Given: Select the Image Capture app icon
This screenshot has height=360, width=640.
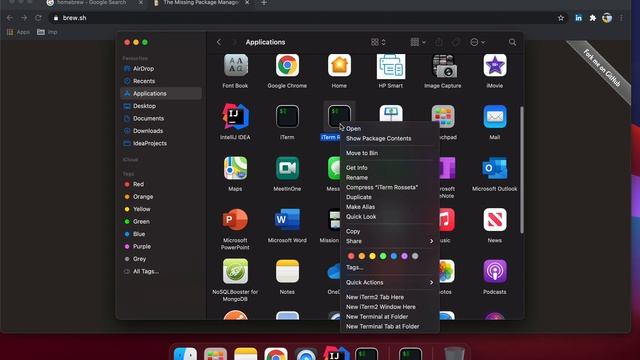Looking at the screenshot, I should click(443, 66).
